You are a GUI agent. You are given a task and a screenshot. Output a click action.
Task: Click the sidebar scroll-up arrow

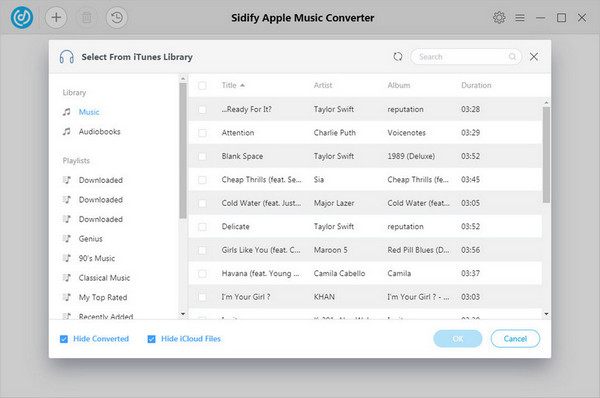point(183,78)
